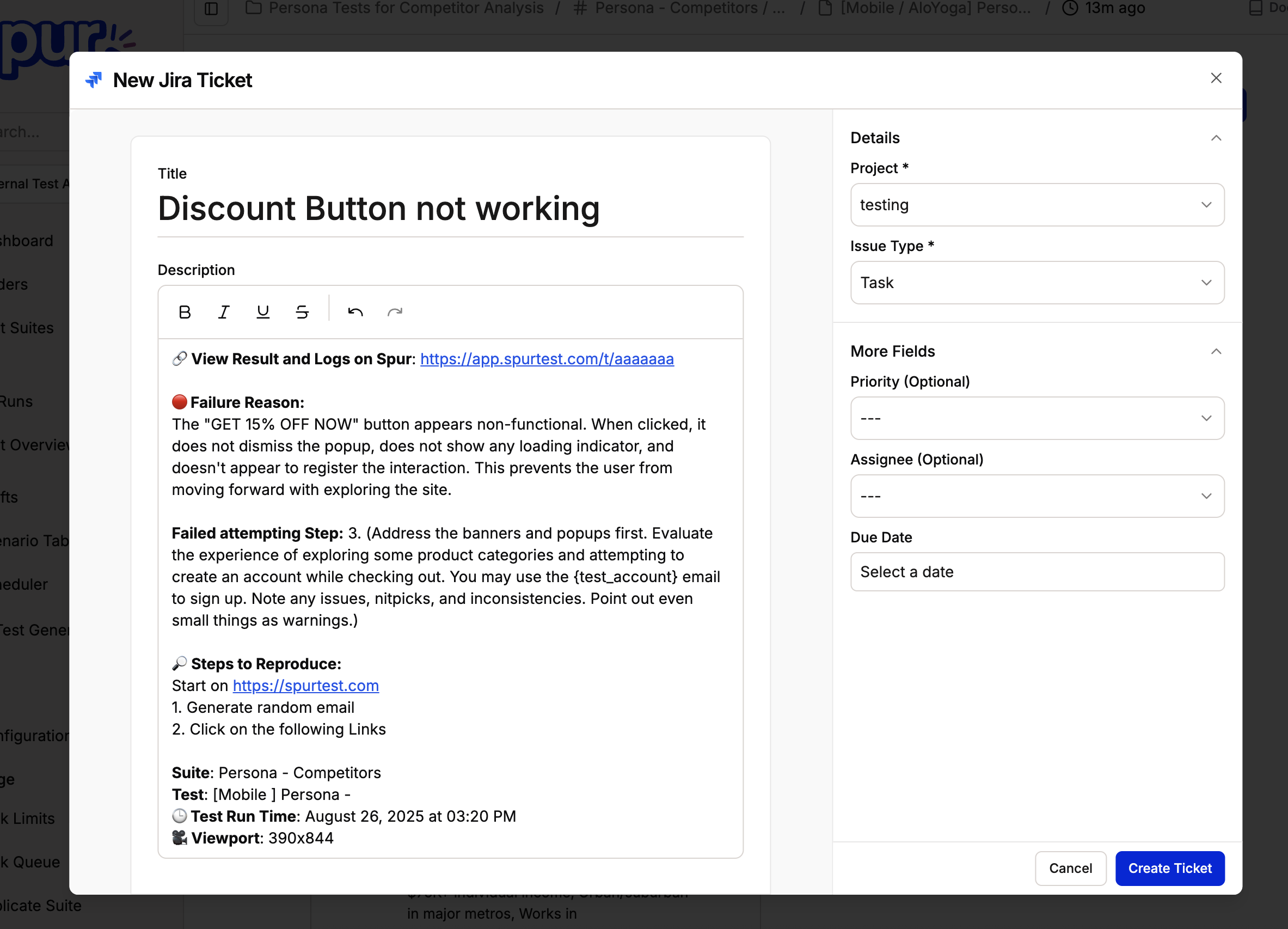This screenshot has width=1288, height=929.
Task: Open the Project dropdown showing testing
Action: coord(1036,205)
